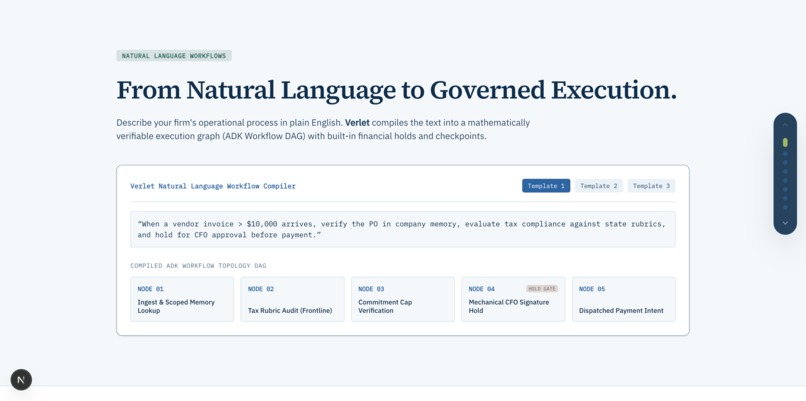Open the Next.js dev tools N icon
806x401 pixels.
click(x=21, y=380)
